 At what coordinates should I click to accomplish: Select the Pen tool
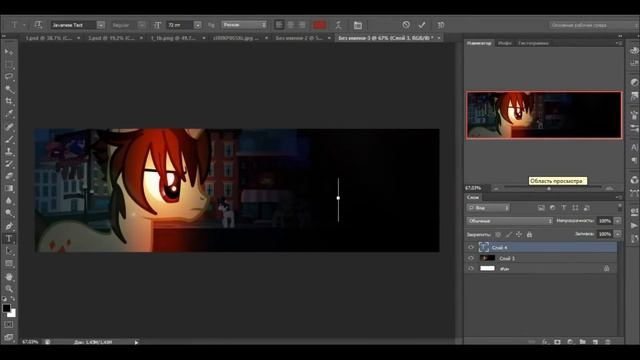point(9,226)
